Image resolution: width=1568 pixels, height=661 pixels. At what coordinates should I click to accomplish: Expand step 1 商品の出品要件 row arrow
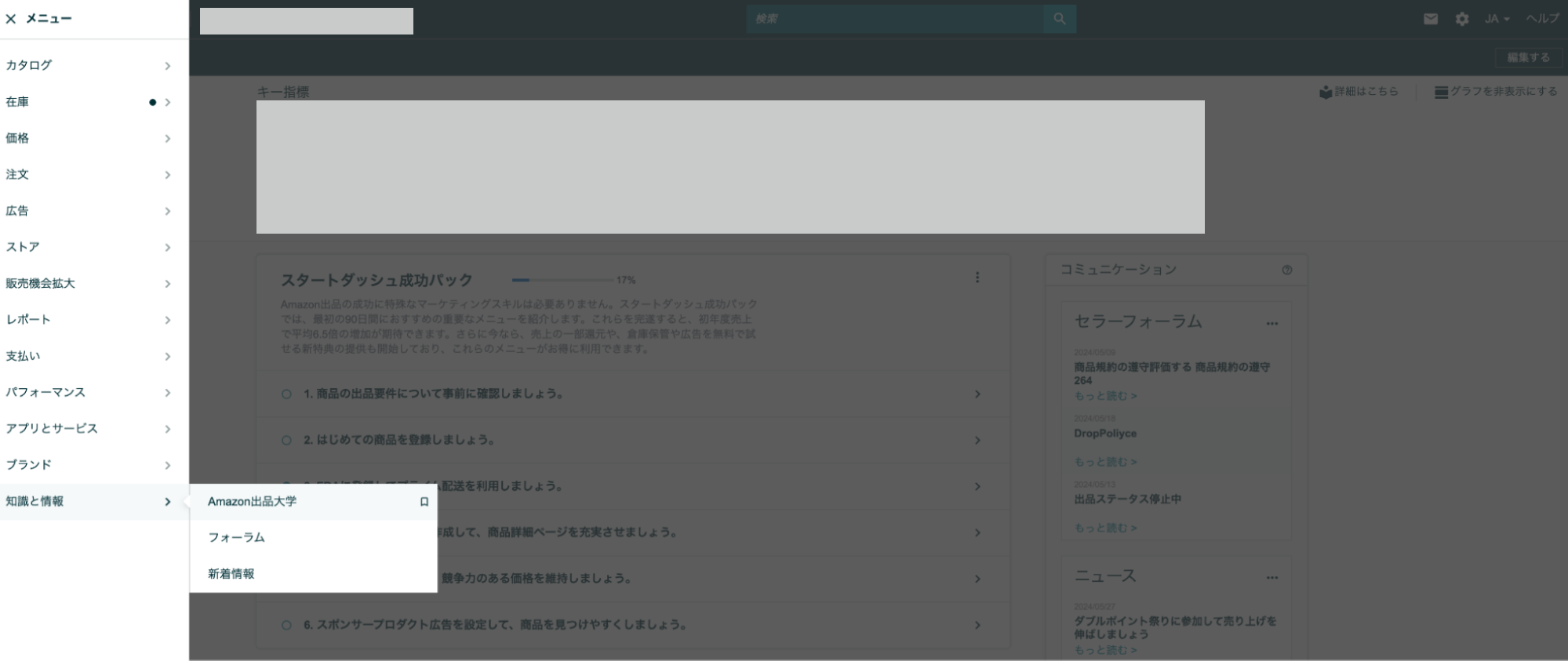[977, 394]
